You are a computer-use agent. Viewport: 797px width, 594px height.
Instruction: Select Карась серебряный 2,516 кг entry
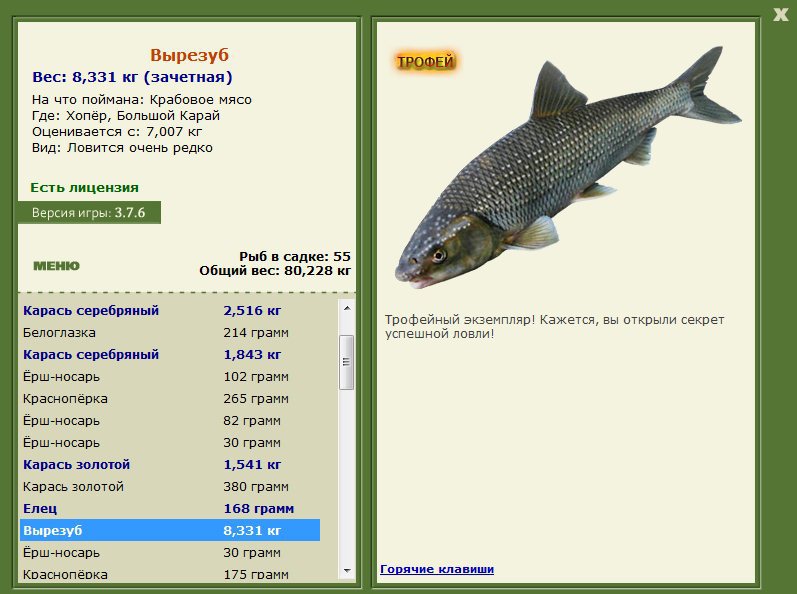coord(170,310)
